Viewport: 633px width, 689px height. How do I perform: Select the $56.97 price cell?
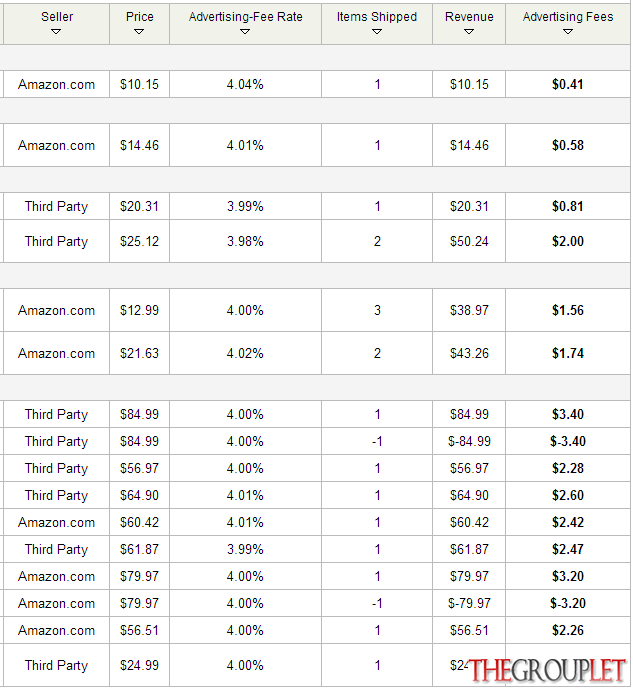139,468
